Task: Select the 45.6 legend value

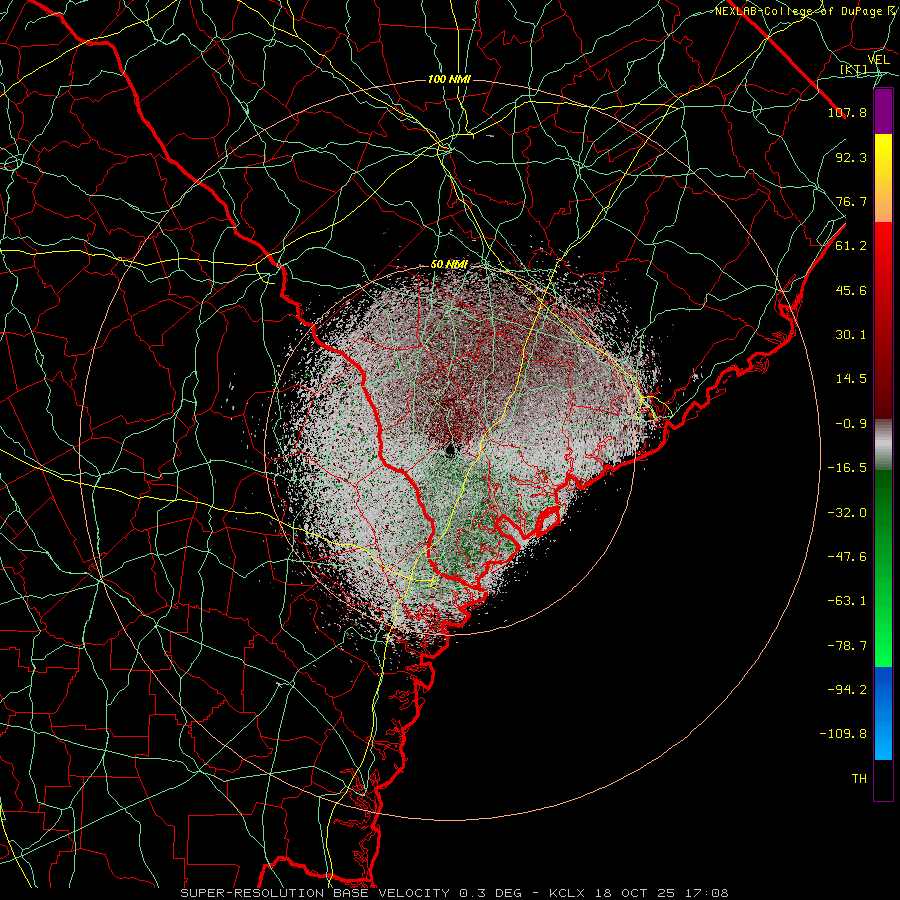Action: pyautogui.click(x=851, y=290)
